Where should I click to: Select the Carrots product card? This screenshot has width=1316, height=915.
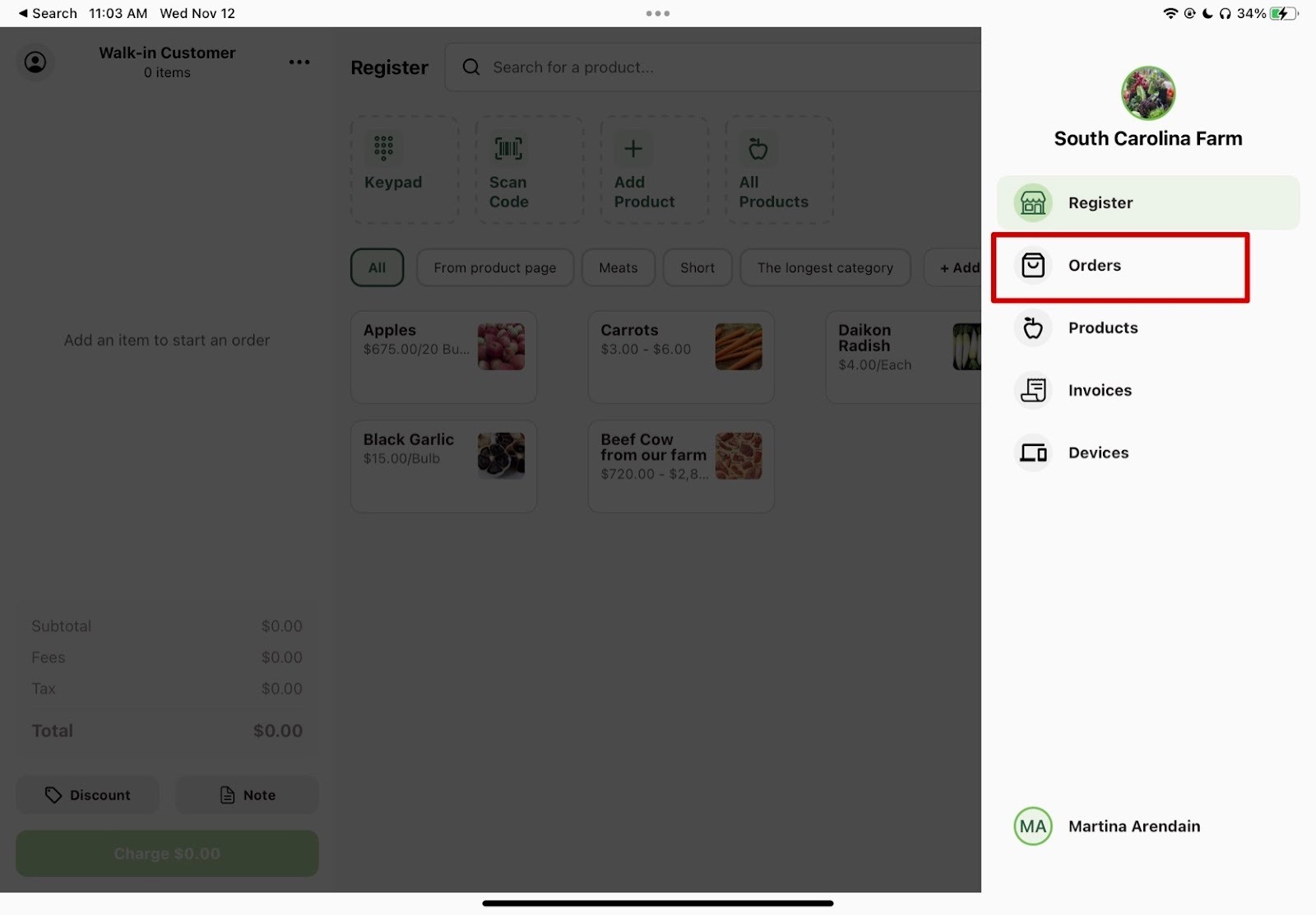click(680, 357)
